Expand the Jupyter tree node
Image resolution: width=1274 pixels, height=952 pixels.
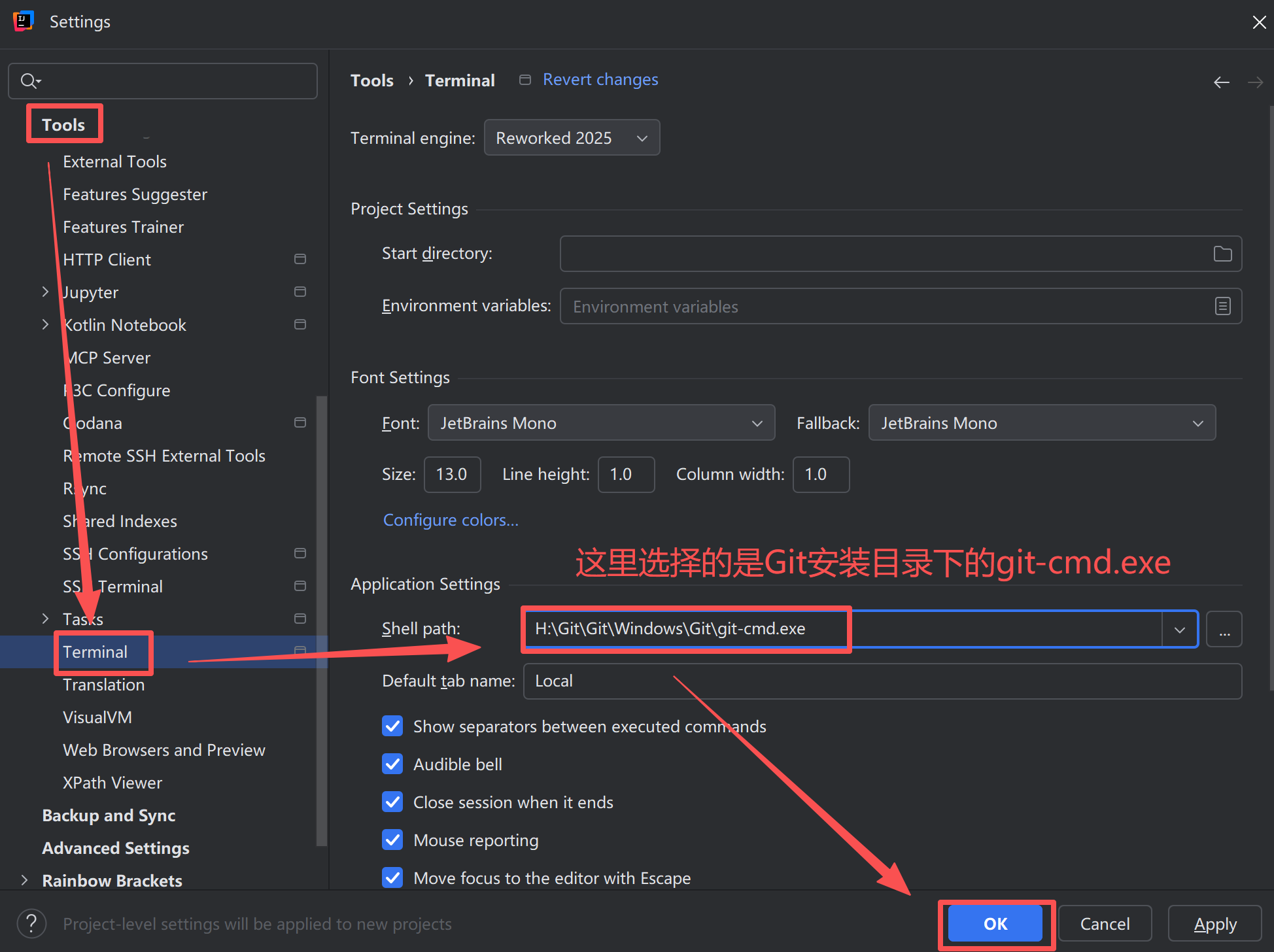(45, 292)
